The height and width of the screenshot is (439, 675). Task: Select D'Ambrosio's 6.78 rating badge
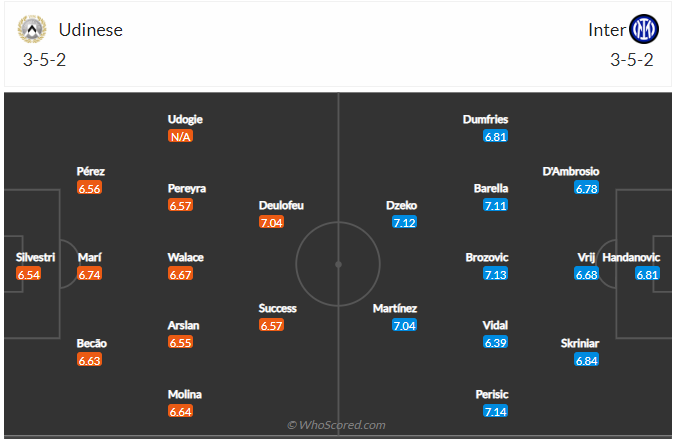coord(587,188)
